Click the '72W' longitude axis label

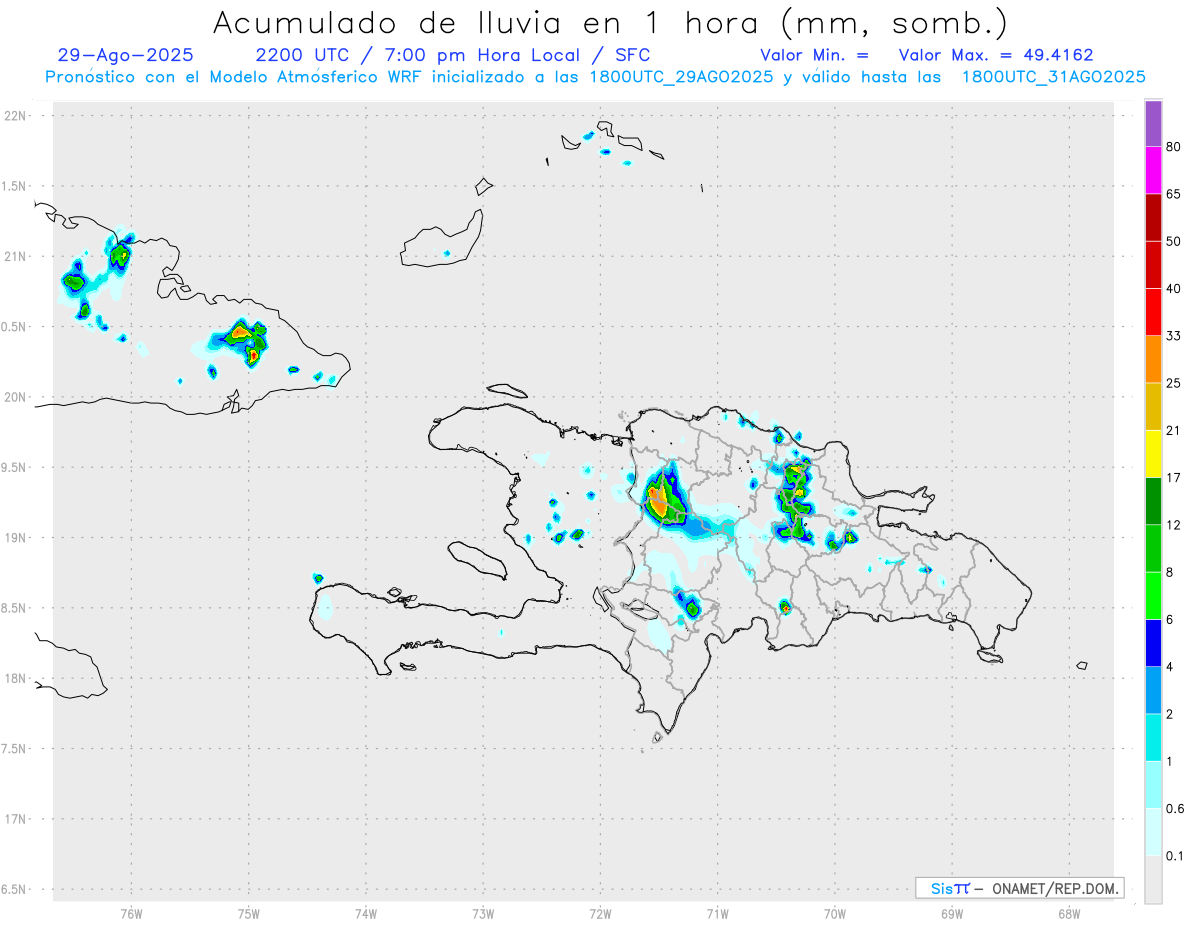point(601,914)
